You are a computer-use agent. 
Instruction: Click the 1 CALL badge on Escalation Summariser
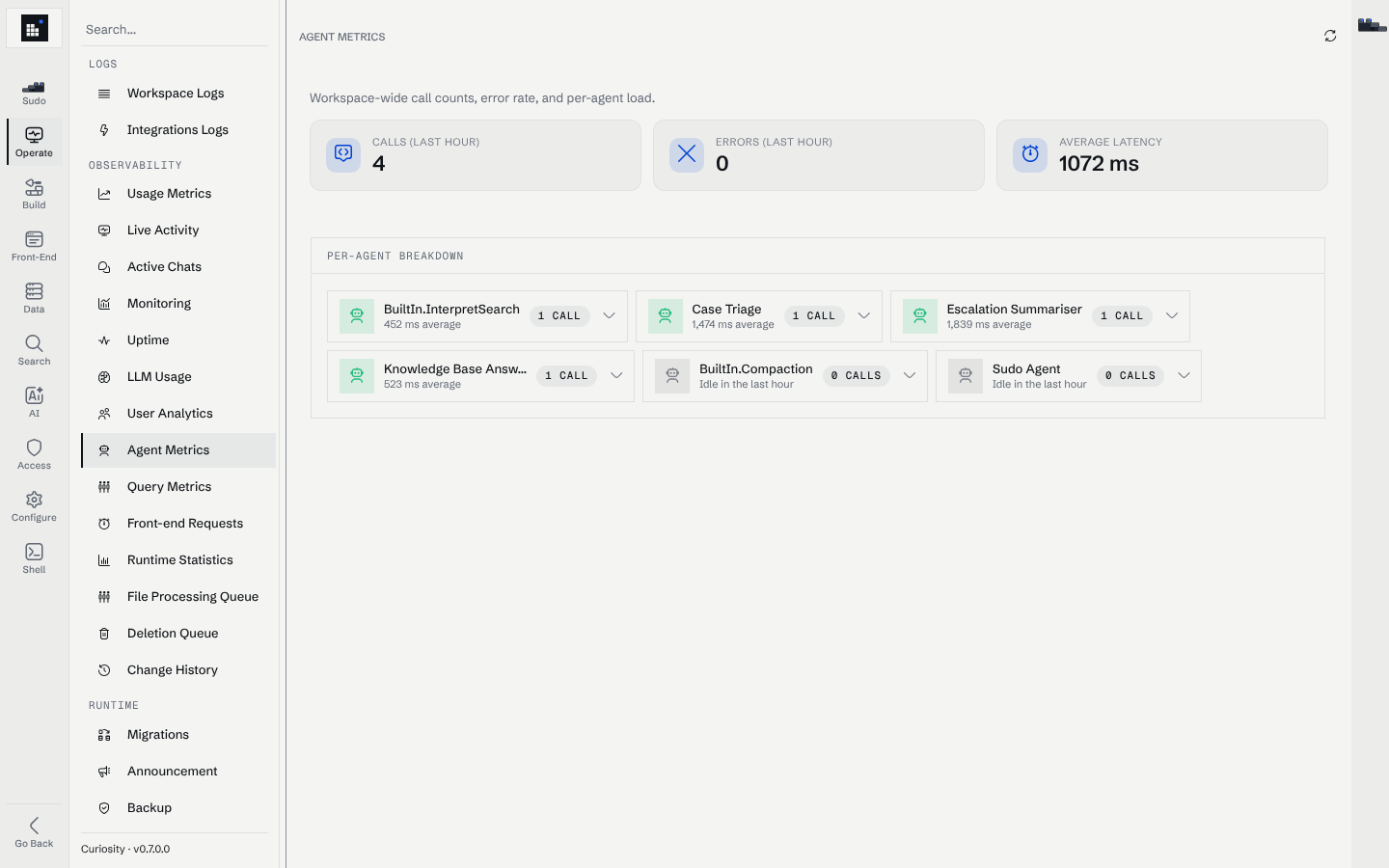pyautogui.click(x=1122, y=316)
